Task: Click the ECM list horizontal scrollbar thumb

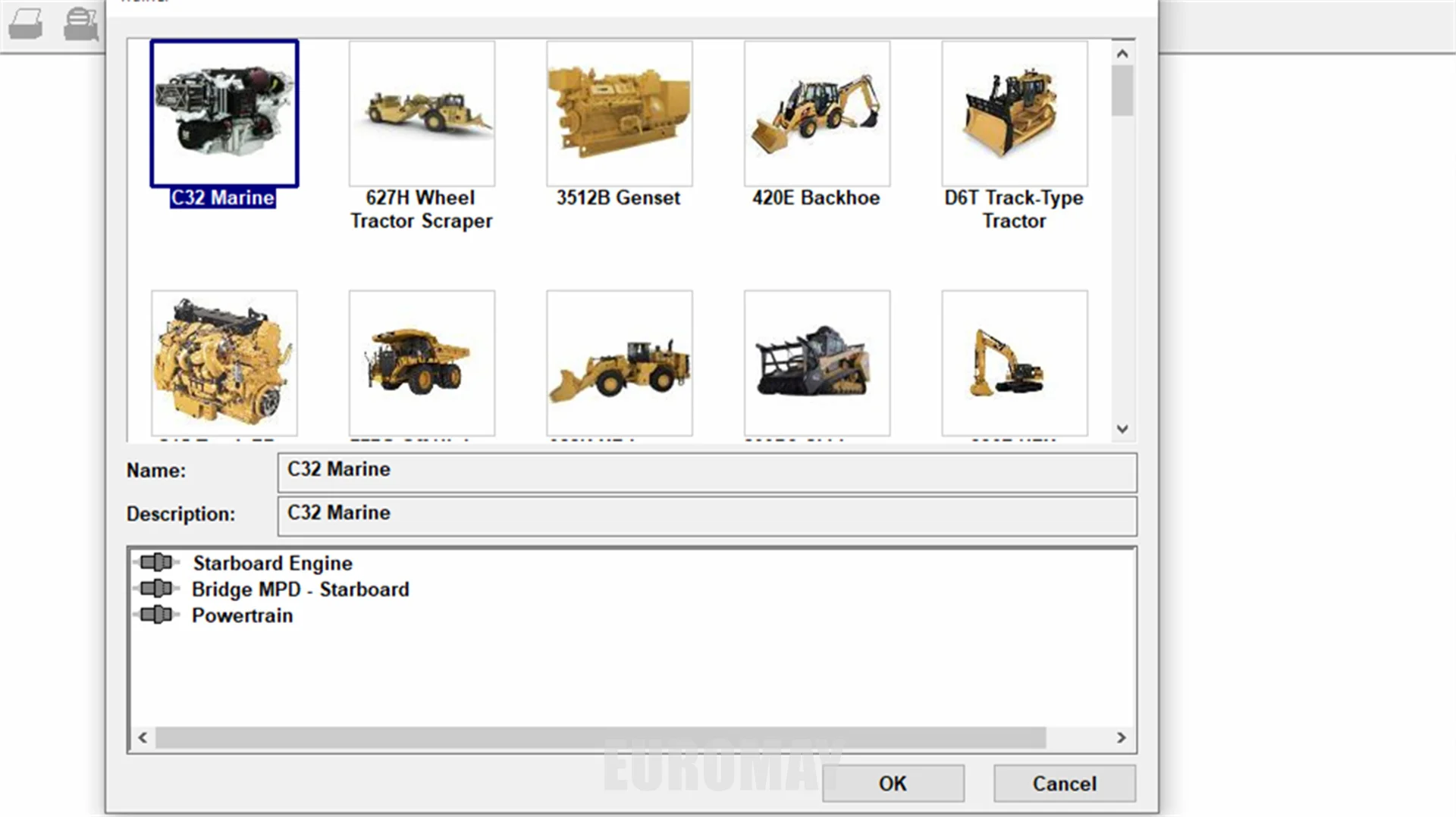Action: [x=601, y=737]
